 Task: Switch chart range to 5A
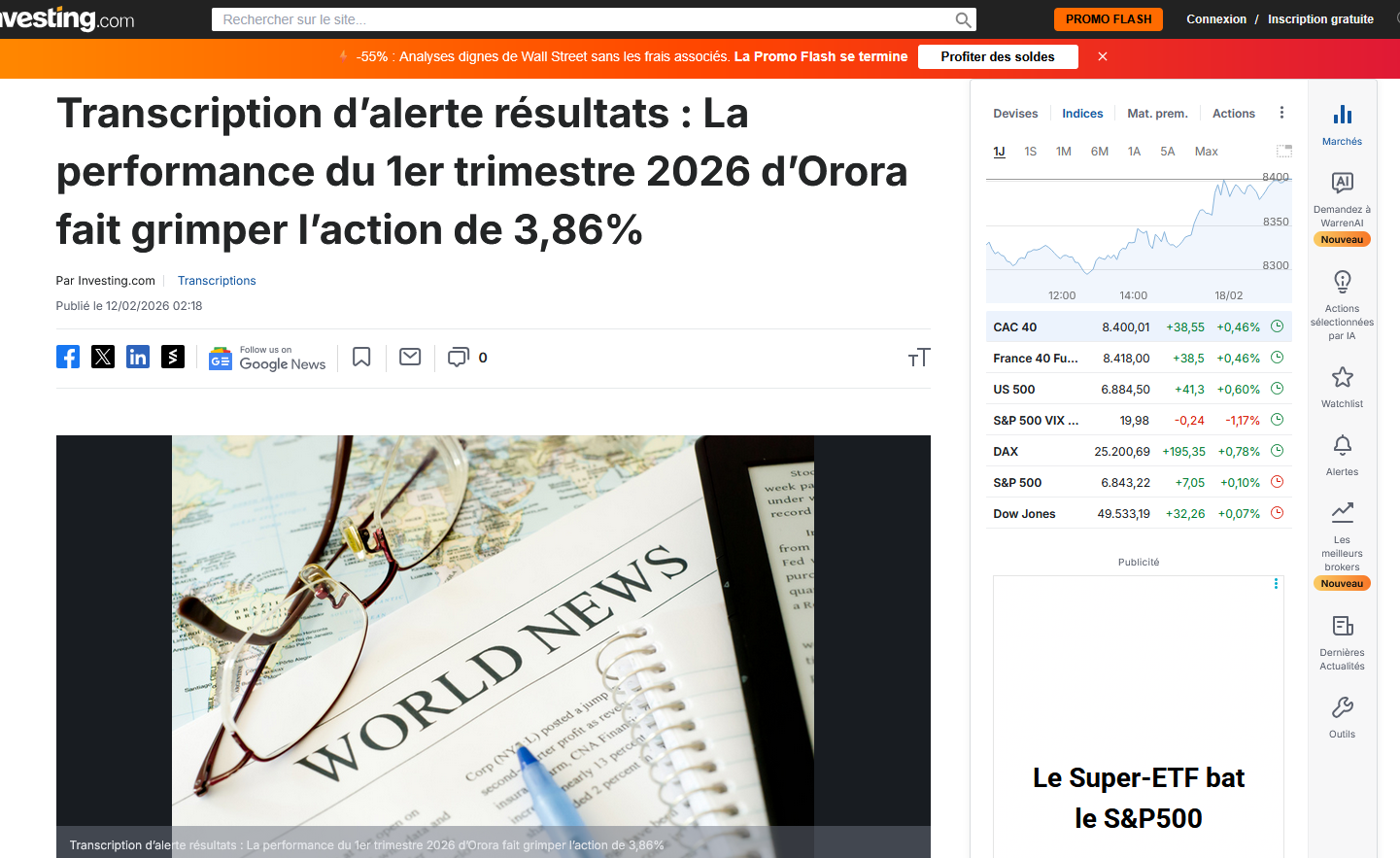(x=1167, y=152)
